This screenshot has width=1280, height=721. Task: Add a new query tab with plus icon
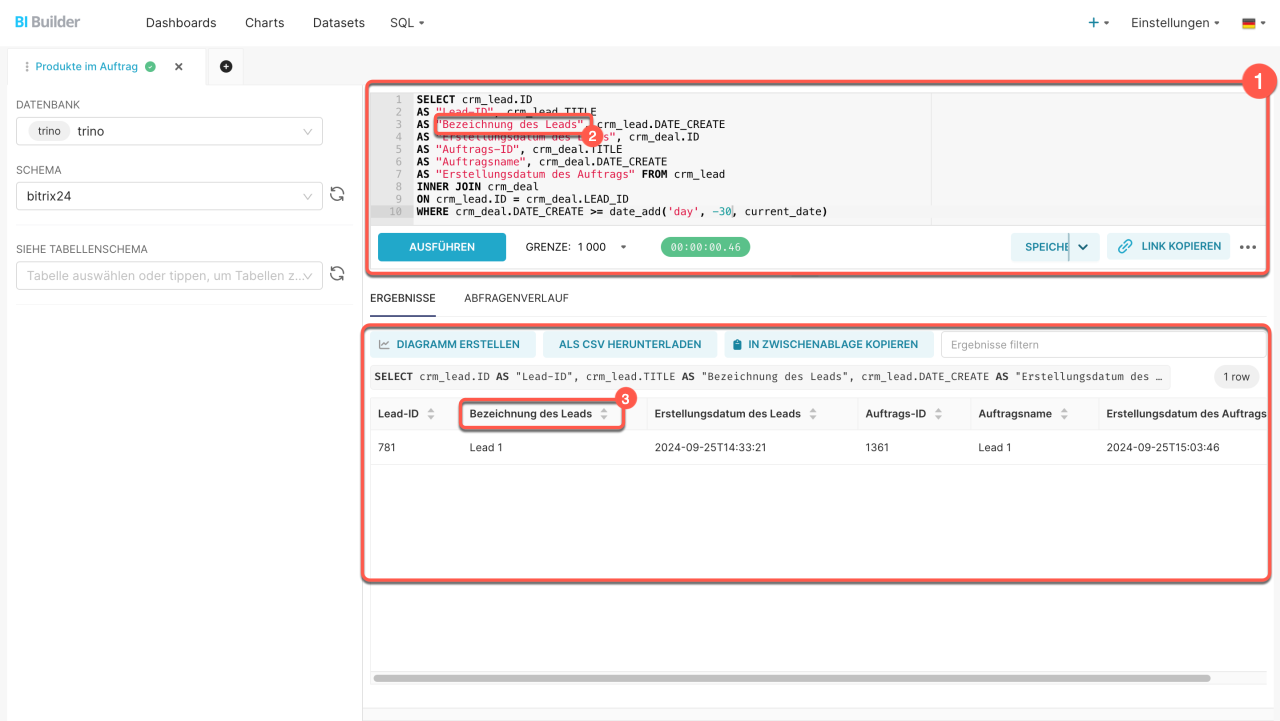225,67
